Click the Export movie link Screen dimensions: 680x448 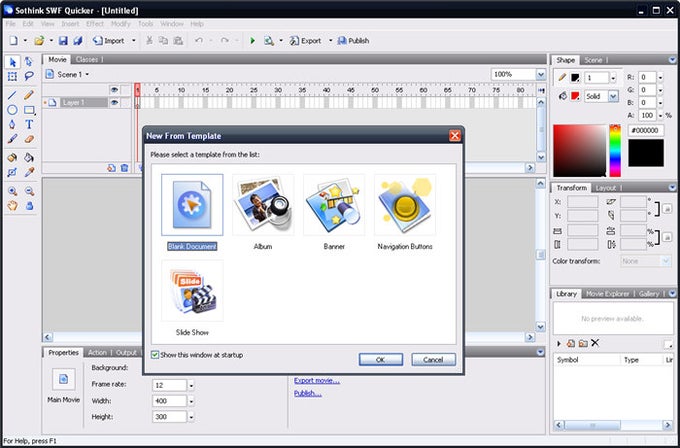point(317,380)
